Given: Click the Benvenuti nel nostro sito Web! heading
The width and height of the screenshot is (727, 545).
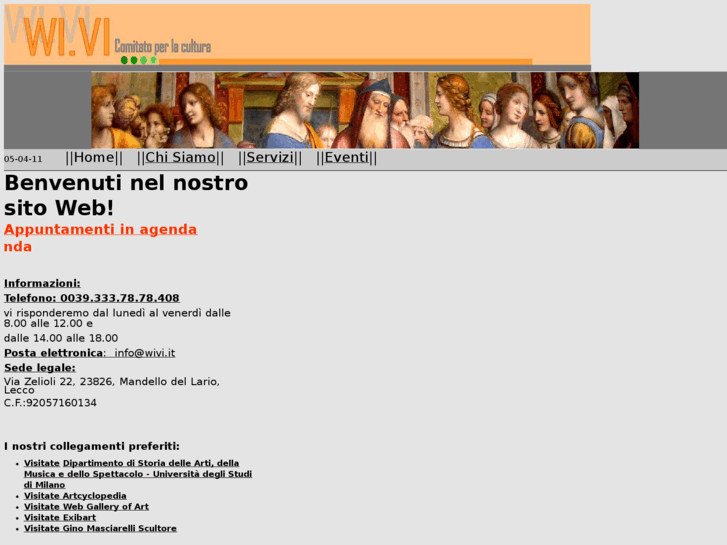Looking at the screenshot, I should pyautogui.click(x=126, y=195).
